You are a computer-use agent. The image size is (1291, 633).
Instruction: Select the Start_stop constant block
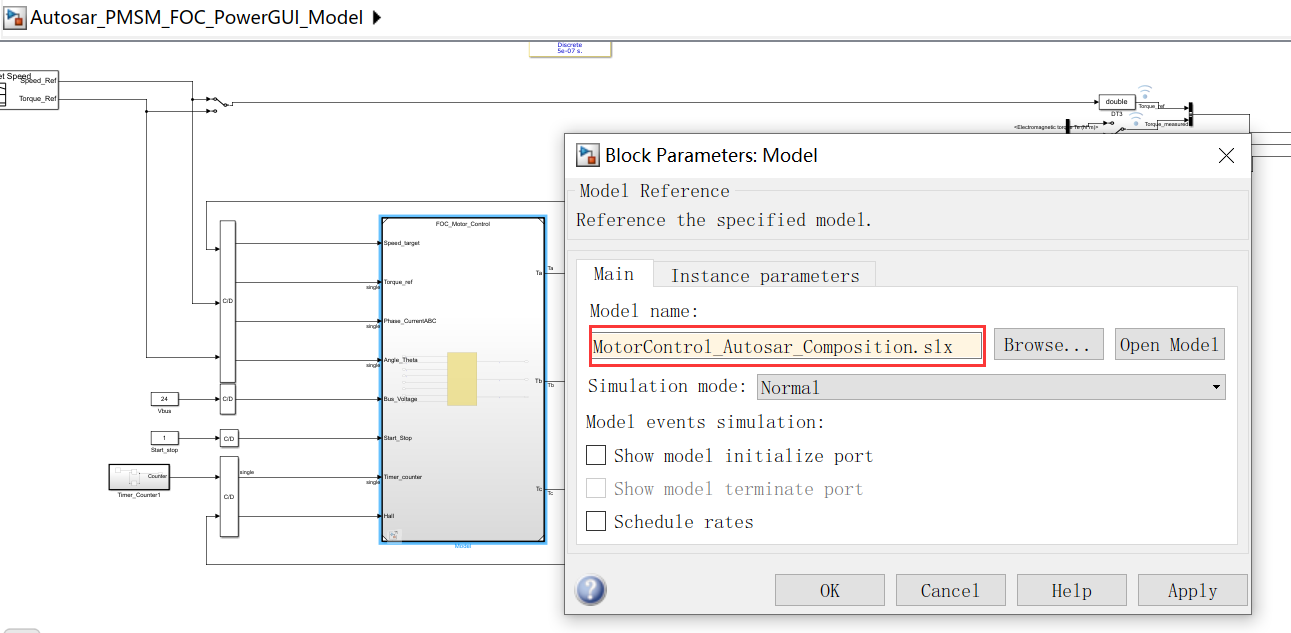164,437
